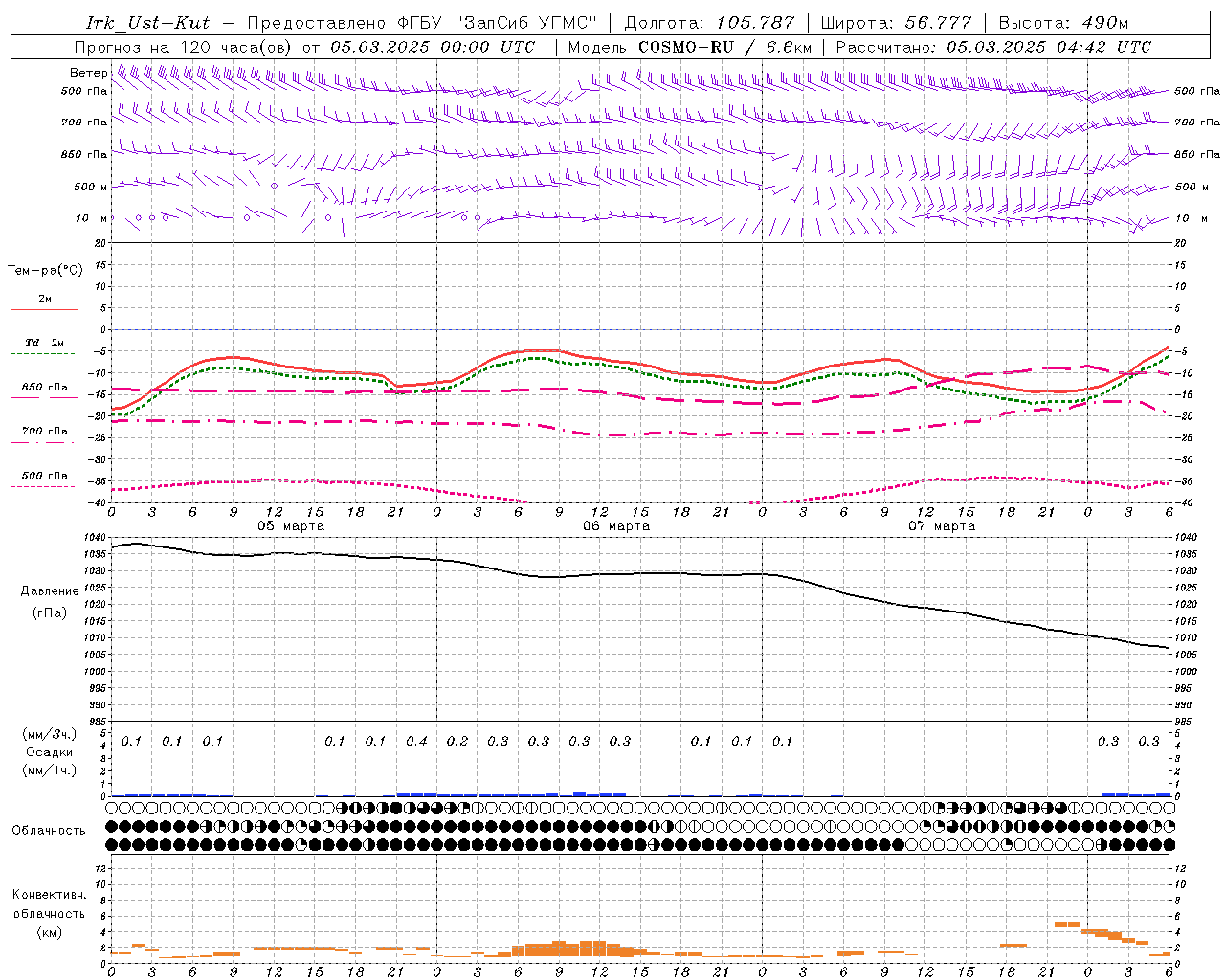This screenshot has height=980, width=1225.
Task: Click the '700 гПа' temperature legend entry
Action: click(x=45, y=432)
